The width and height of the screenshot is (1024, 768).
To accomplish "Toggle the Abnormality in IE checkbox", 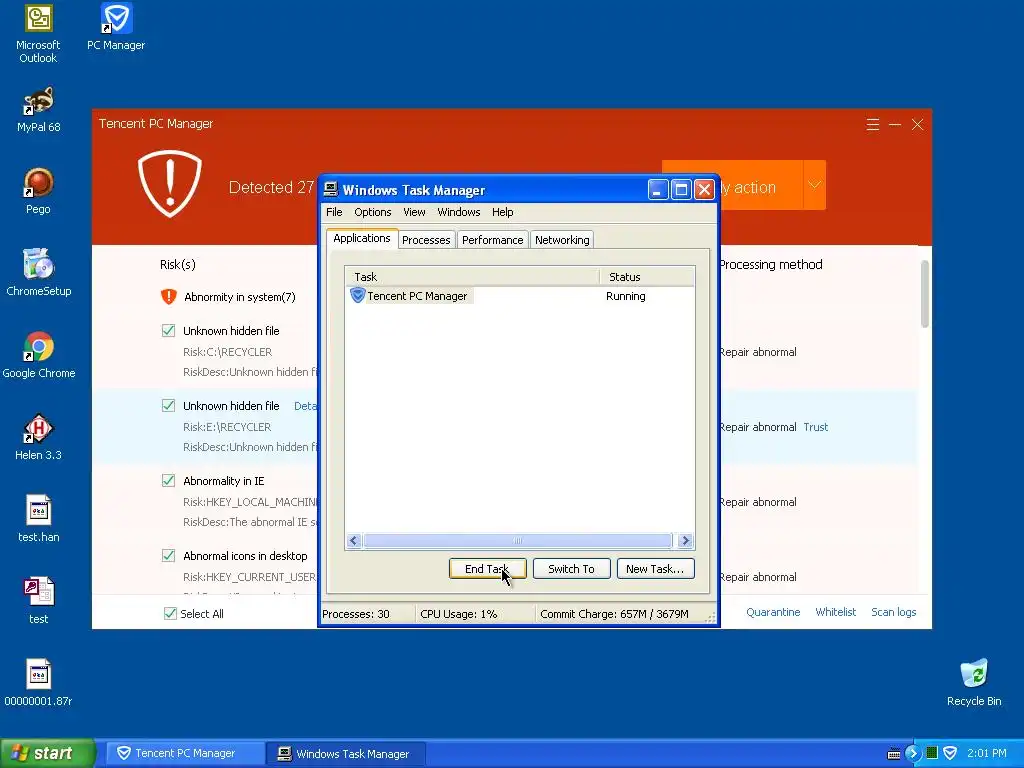I will pos(168,481).
